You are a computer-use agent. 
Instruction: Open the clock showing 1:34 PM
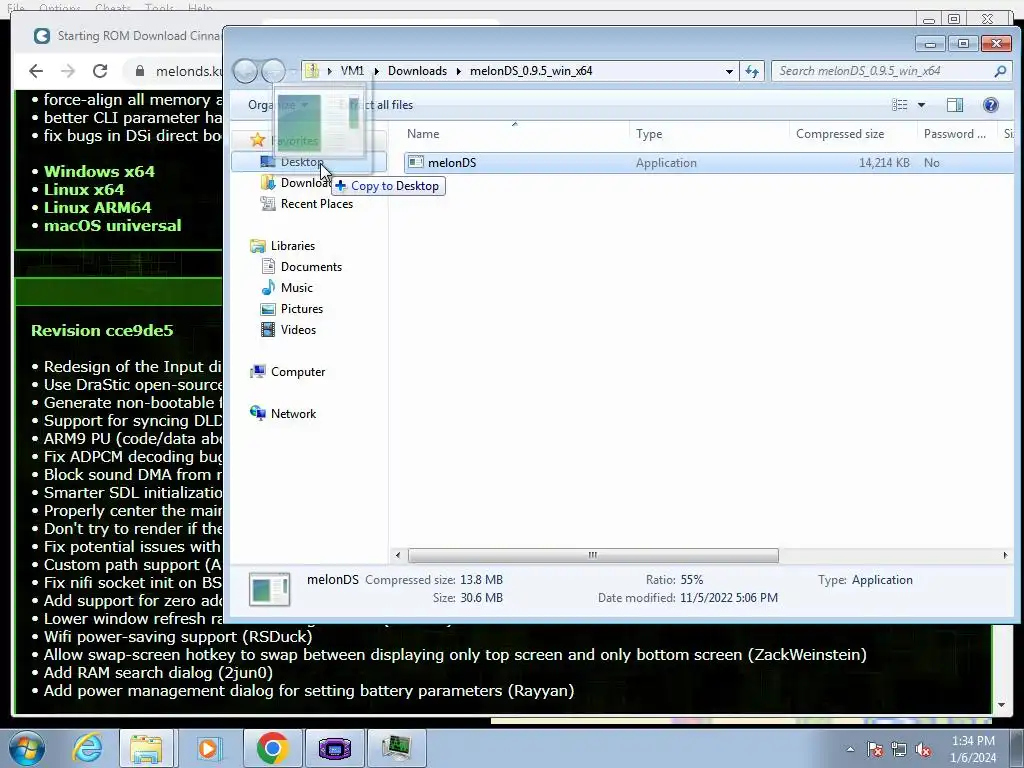click(x=973, y=749)
